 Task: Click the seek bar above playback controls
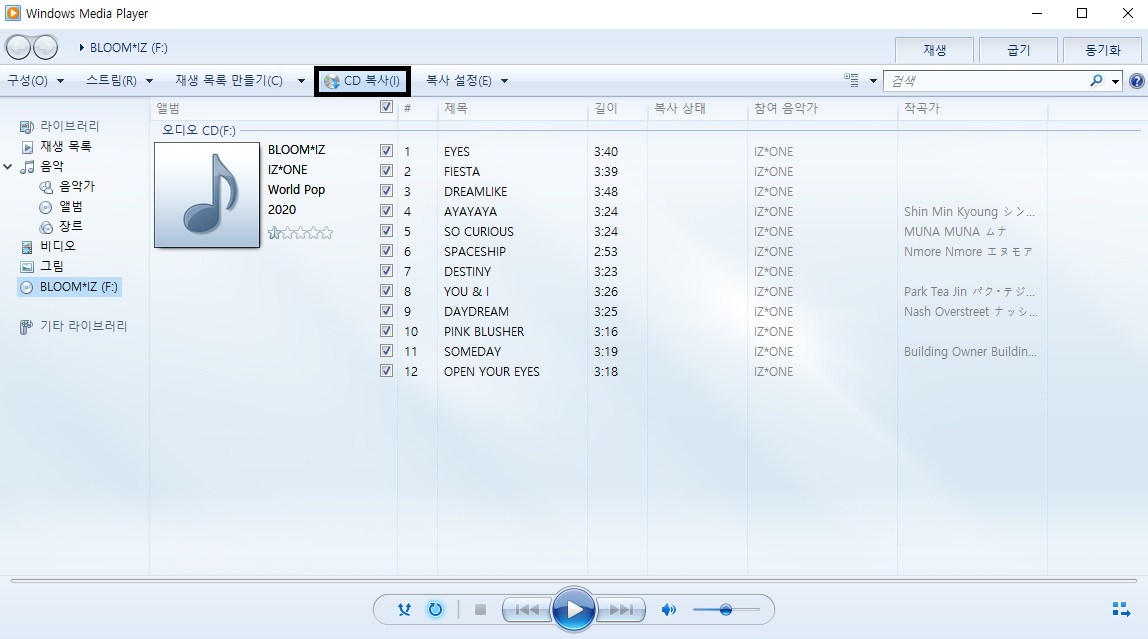[x=573, y=580]
